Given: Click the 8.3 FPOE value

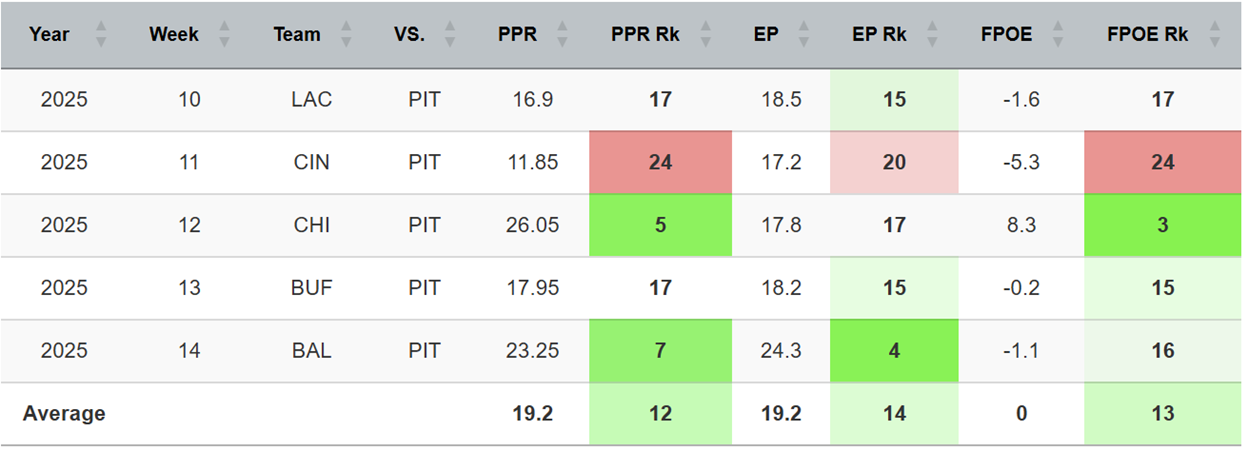Looking at the screenshot, I should (1020, 225).
